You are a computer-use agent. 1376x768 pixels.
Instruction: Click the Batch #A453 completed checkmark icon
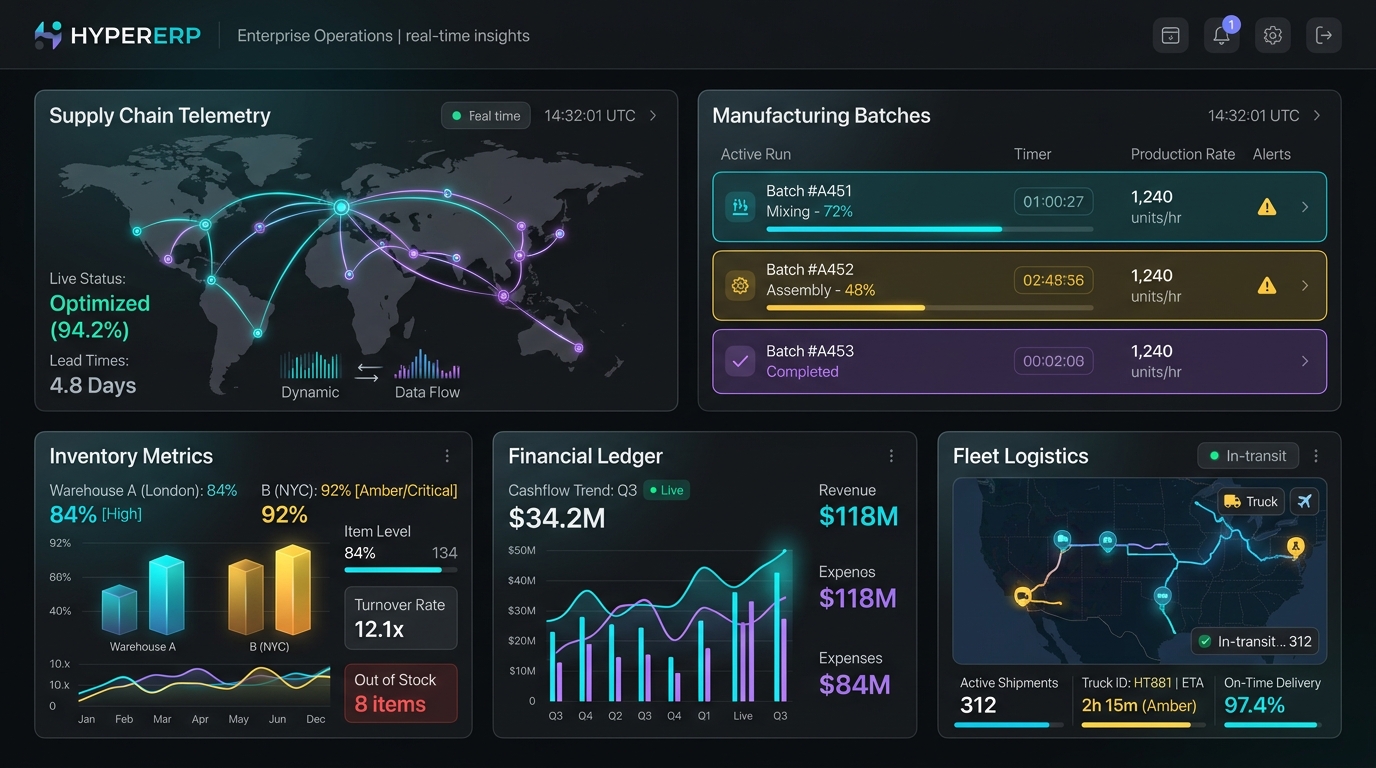pyautogui.click(x=740, y=361)
